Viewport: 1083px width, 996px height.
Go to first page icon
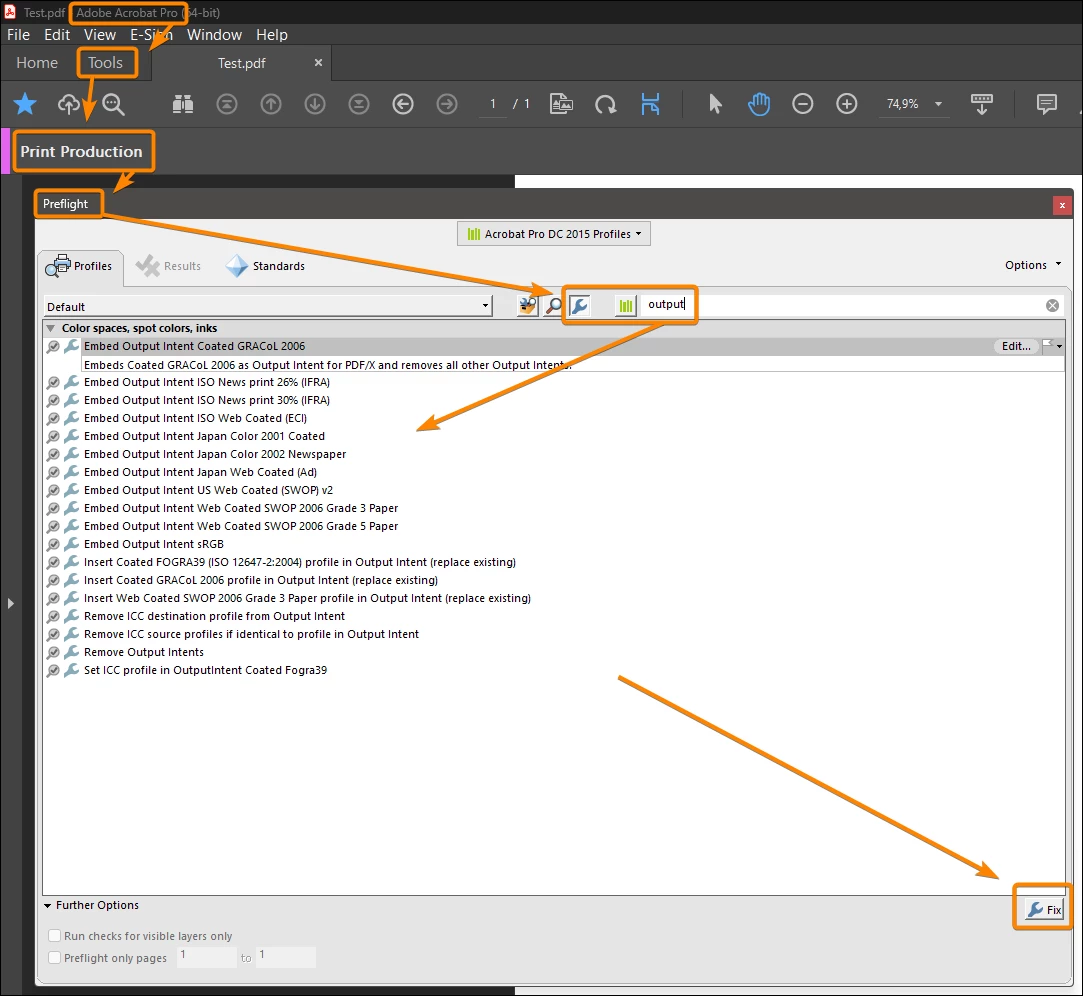(x=227, y=104)
